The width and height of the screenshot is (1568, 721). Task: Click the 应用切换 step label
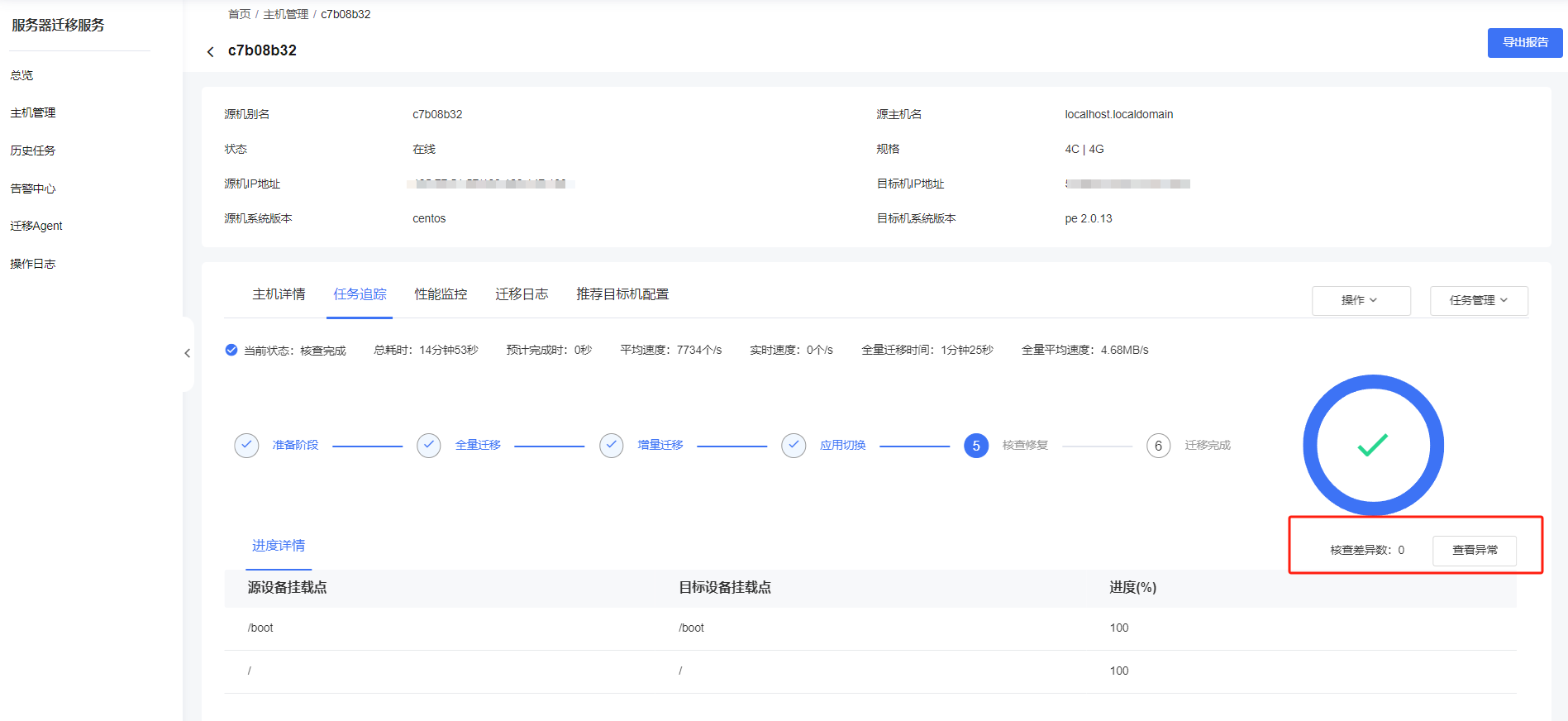[843, 445]
